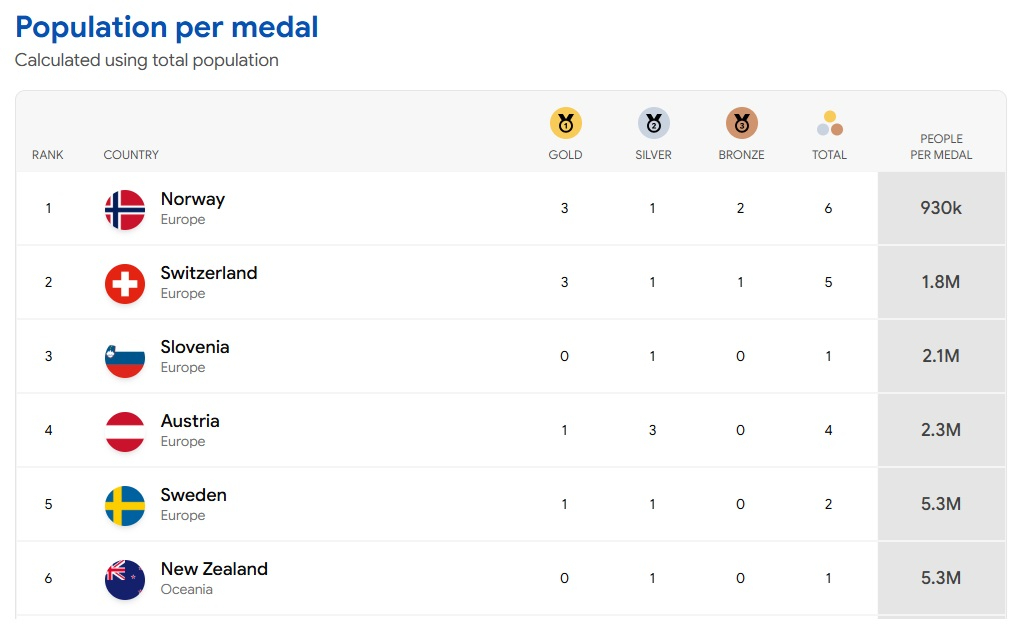Click Norway's 930k people per medal cell

941,208
